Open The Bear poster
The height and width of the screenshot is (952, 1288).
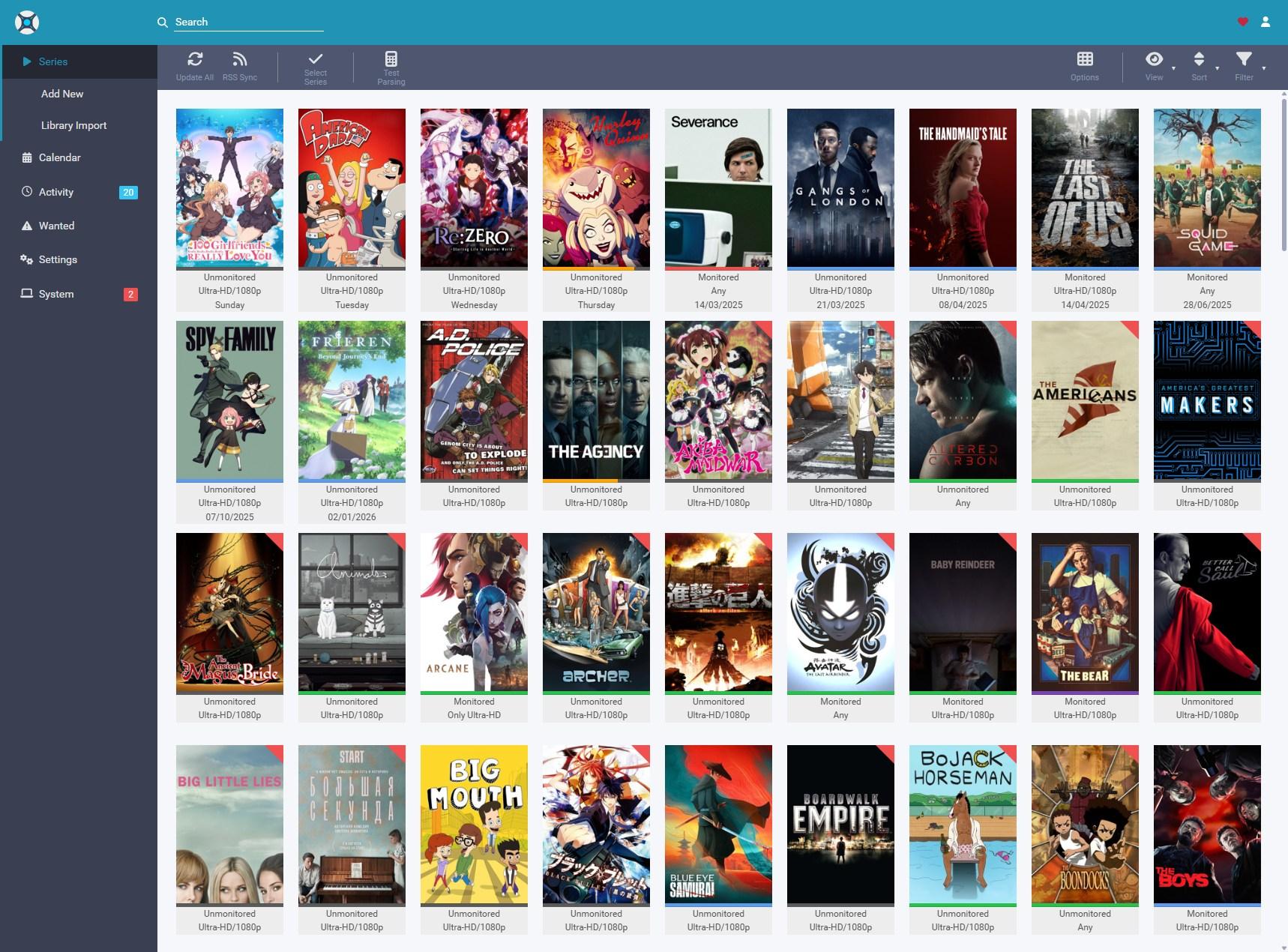1085,612
